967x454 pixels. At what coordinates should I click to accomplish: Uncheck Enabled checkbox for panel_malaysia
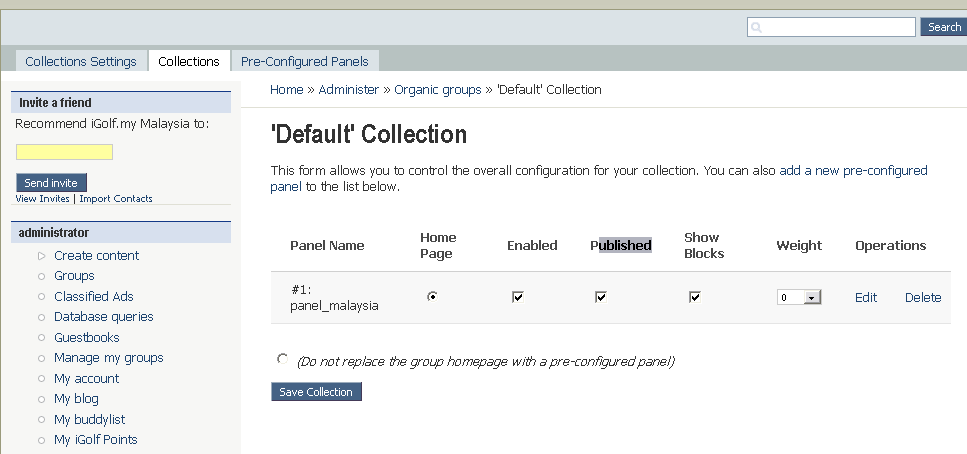coord(517,297)
